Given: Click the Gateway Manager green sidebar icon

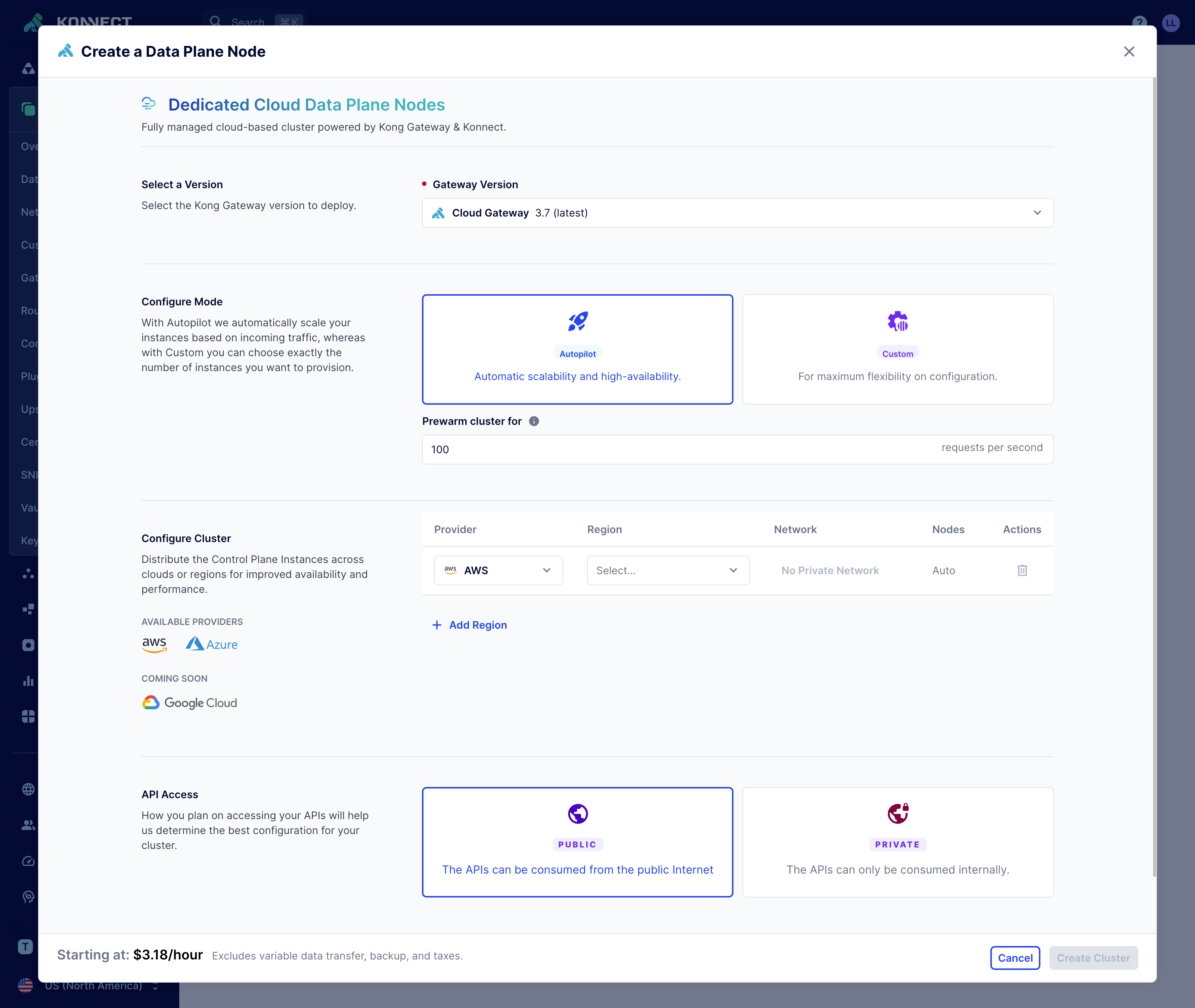Looking at the screenshot, I should coord(29,109).
